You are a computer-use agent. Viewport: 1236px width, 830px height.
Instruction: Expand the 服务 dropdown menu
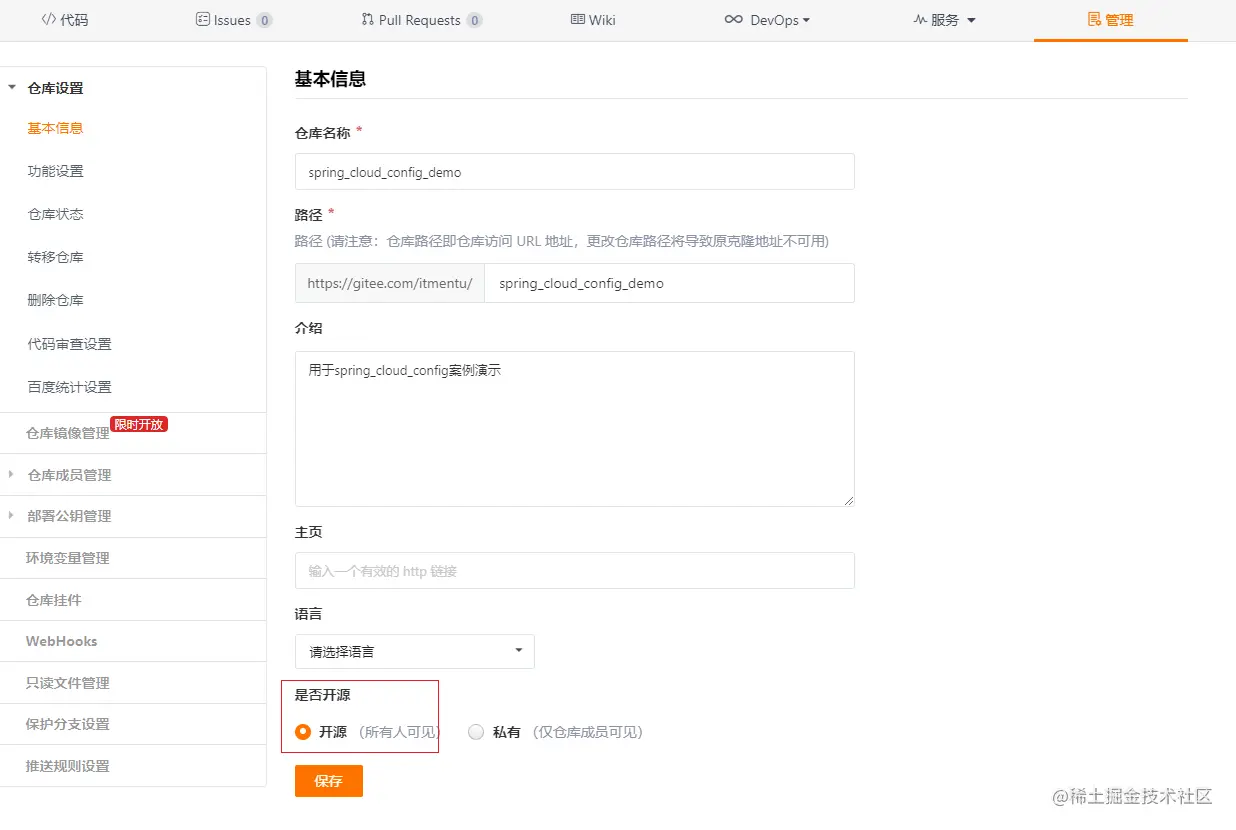944,20
